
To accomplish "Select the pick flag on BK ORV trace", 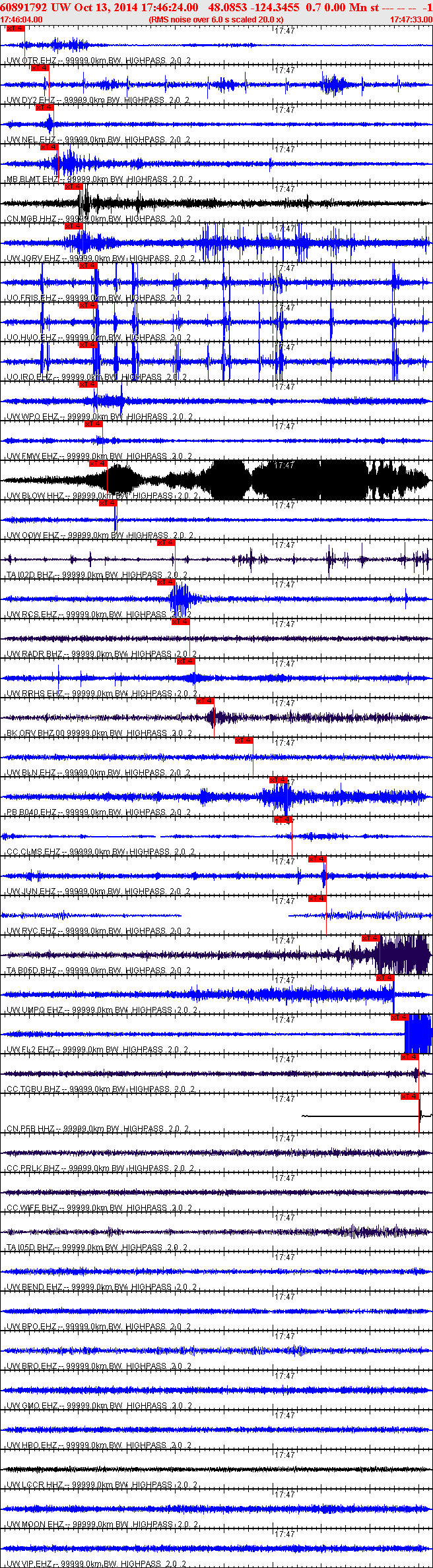I will pyautogui.click(x=205, y=701).
